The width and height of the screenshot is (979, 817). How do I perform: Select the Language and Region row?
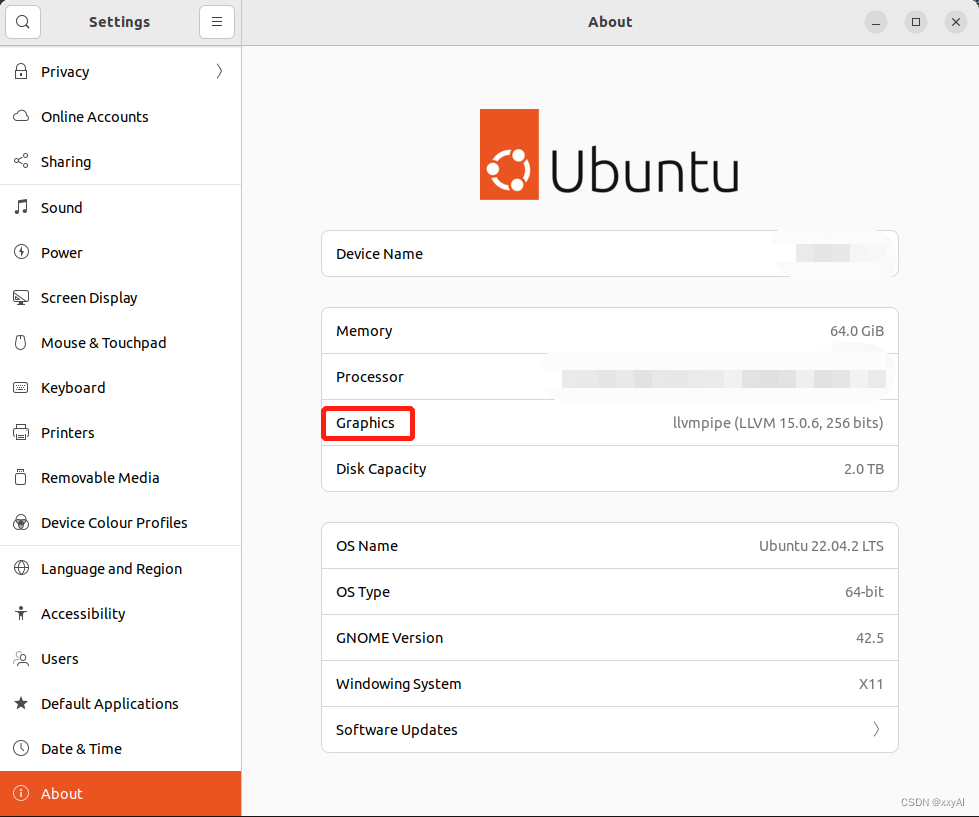pos(111,568)
